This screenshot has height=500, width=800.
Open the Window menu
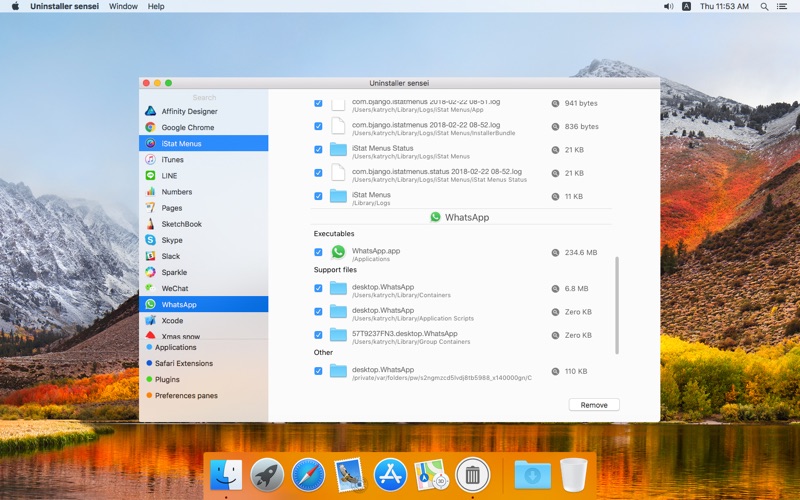click(x=123, y=6)
